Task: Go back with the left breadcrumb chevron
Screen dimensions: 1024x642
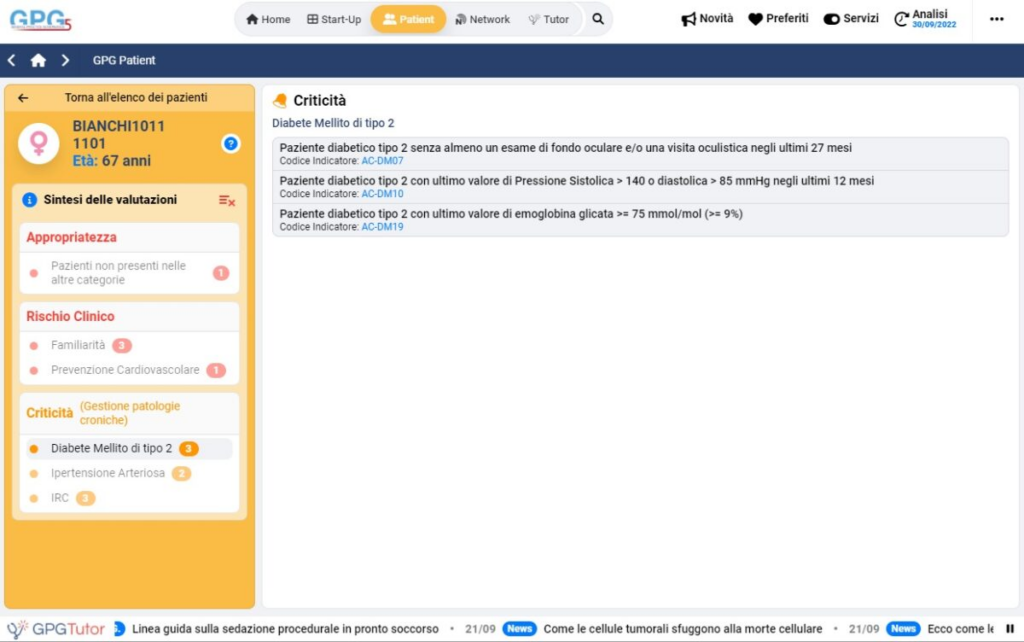Action: point(12,60)
